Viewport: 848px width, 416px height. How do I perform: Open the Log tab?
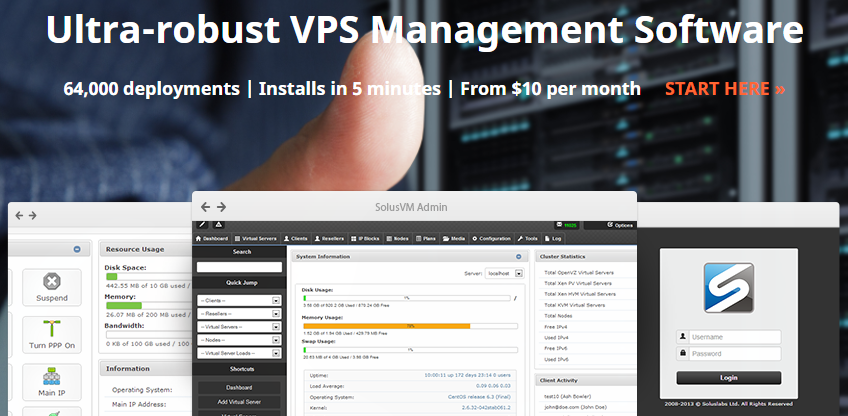(553, 239)
